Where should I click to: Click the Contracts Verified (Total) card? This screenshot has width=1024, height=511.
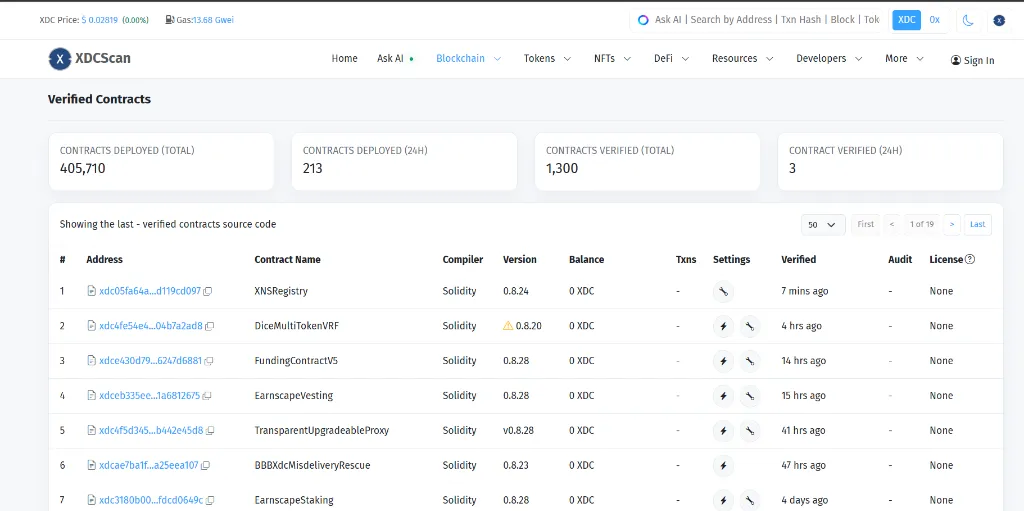pos(647,162)
